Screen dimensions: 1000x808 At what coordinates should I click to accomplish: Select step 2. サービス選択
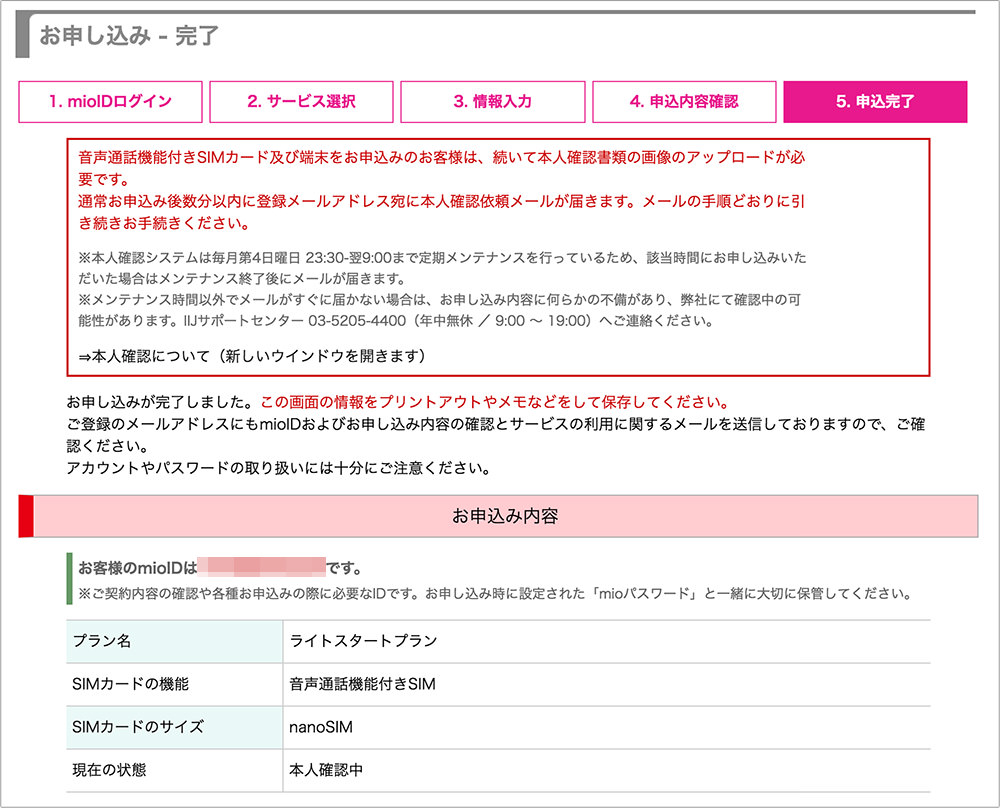[x=301, y=101]
